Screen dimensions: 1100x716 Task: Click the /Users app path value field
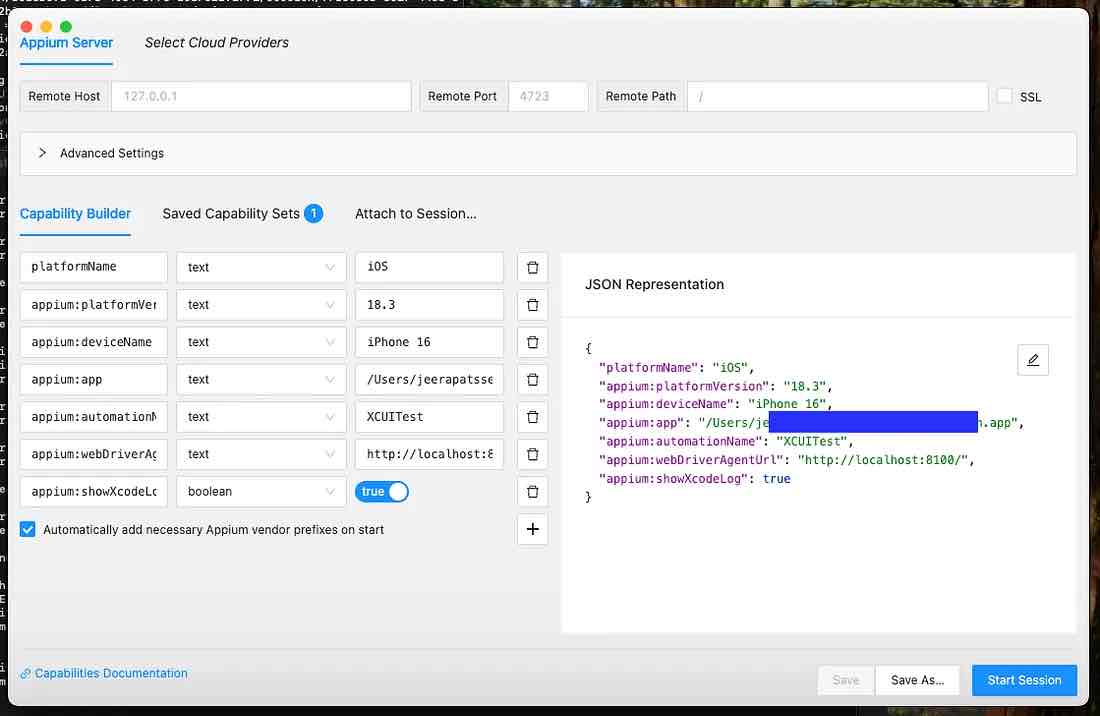point(429,379)
